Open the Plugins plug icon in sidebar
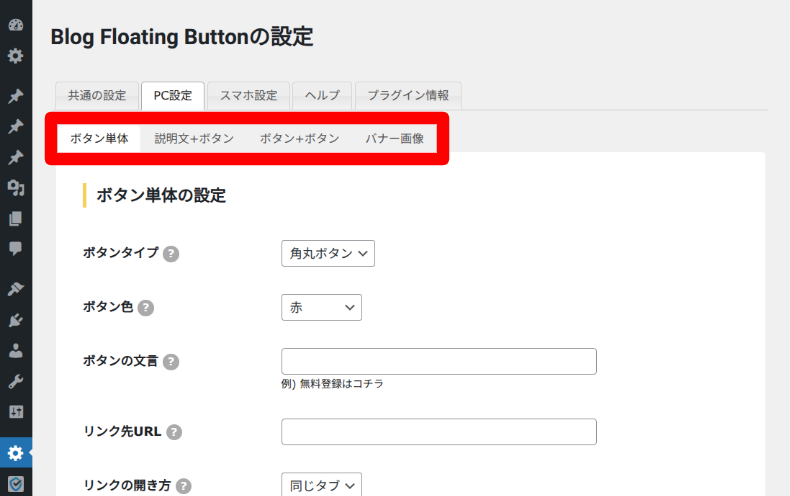This screenshot has height=496, width=790. tap(16, 320)
